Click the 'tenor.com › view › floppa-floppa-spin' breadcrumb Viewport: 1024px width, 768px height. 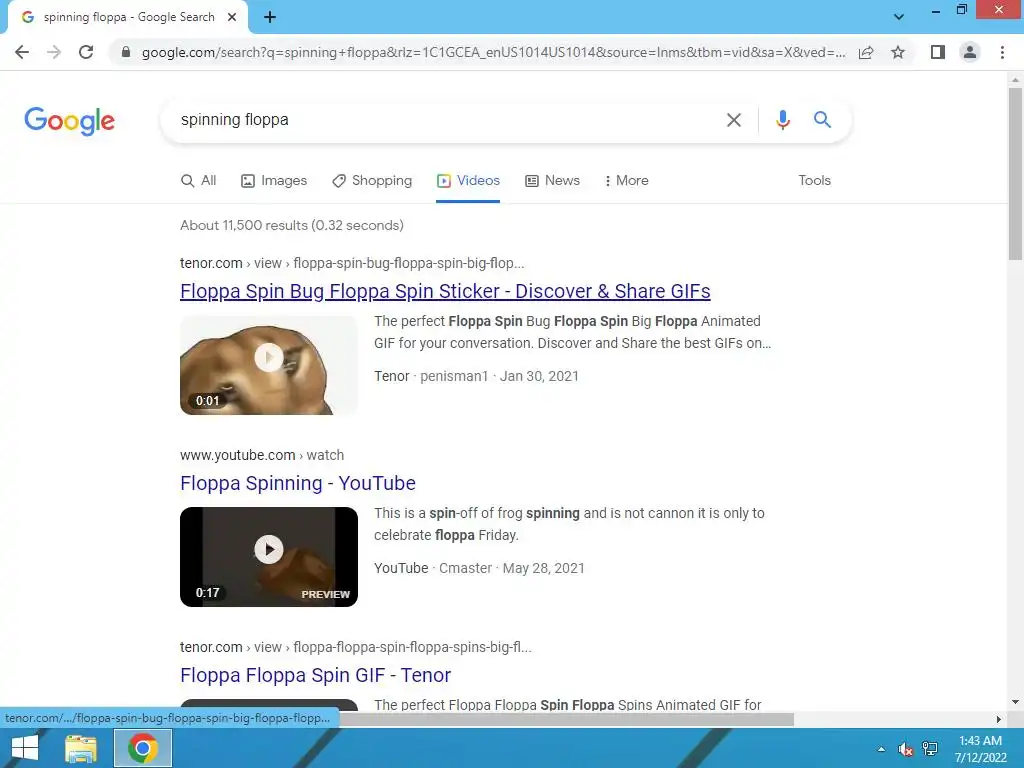tap(356, 647)
